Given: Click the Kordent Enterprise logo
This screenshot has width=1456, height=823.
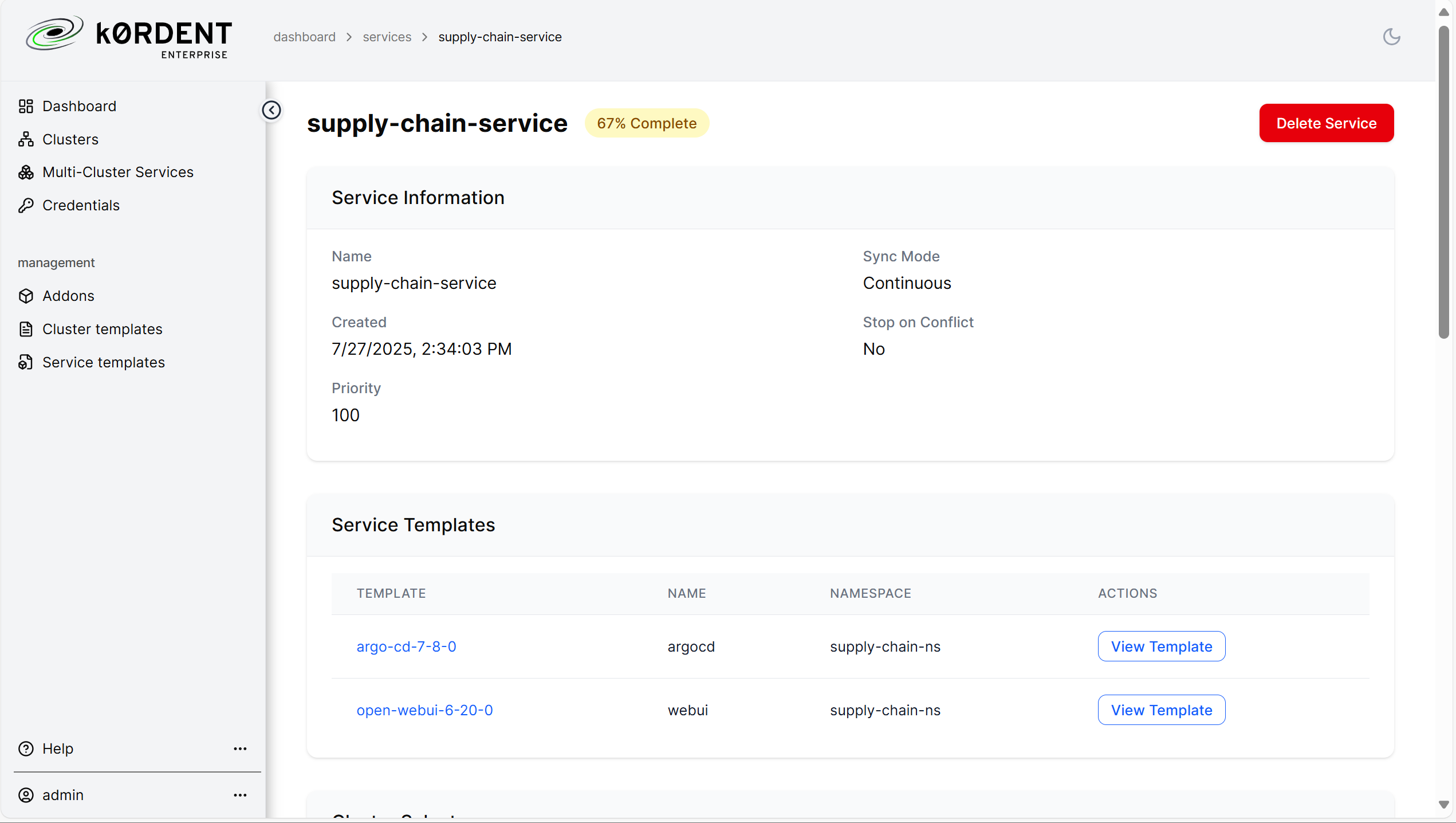Looking at the screenshot, I should 129,37.
